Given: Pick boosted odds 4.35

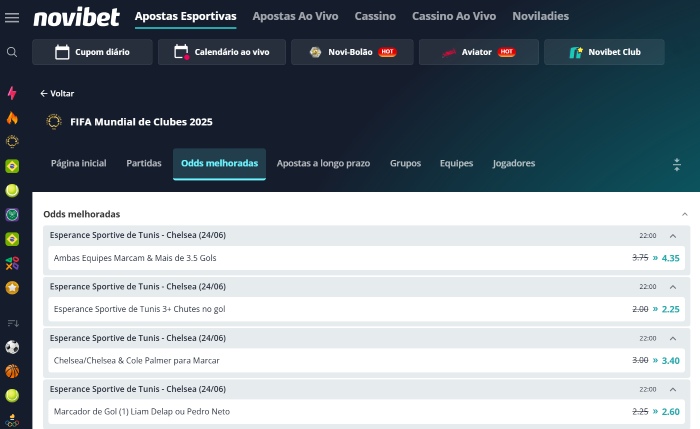Looking at the screenshot, I should 671,258.
